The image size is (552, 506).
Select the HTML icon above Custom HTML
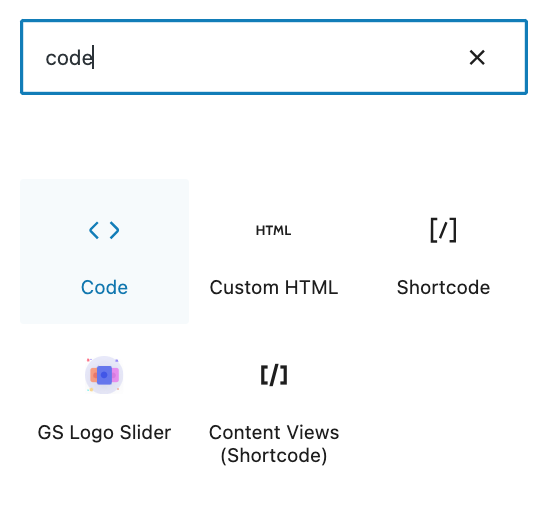click(274, 231)
